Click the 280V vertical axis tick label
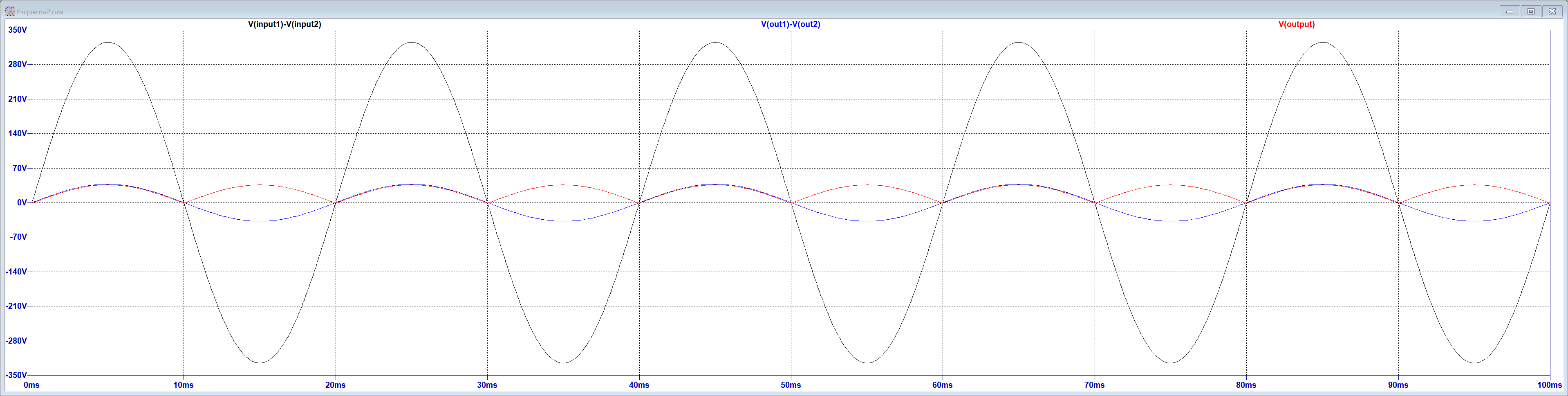The image size is (1568, 396). pyautogui.click(x=17, y=65)
